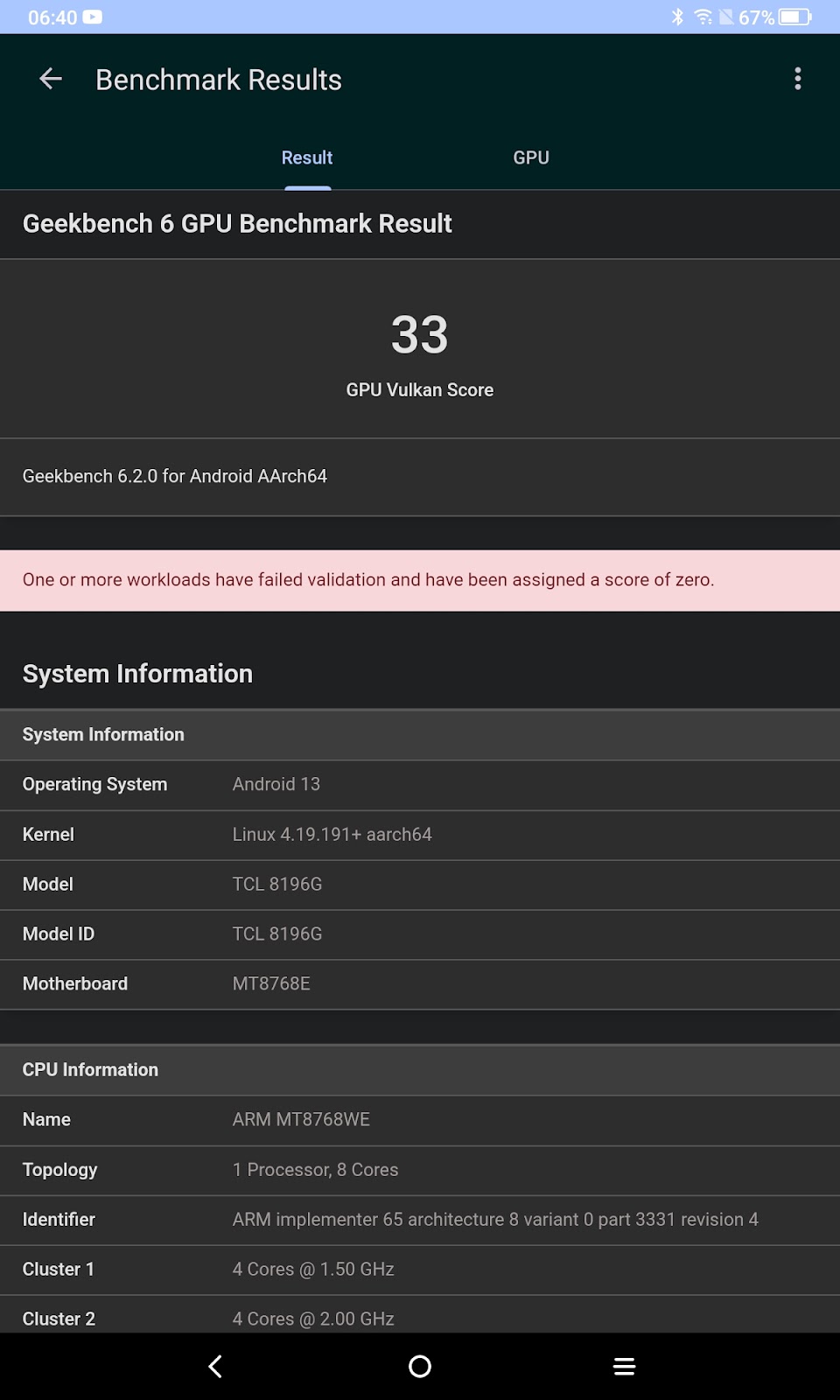Tap the Topology row label
The width and height of the screenshot is (840, 1400).
pos(59,1170)
